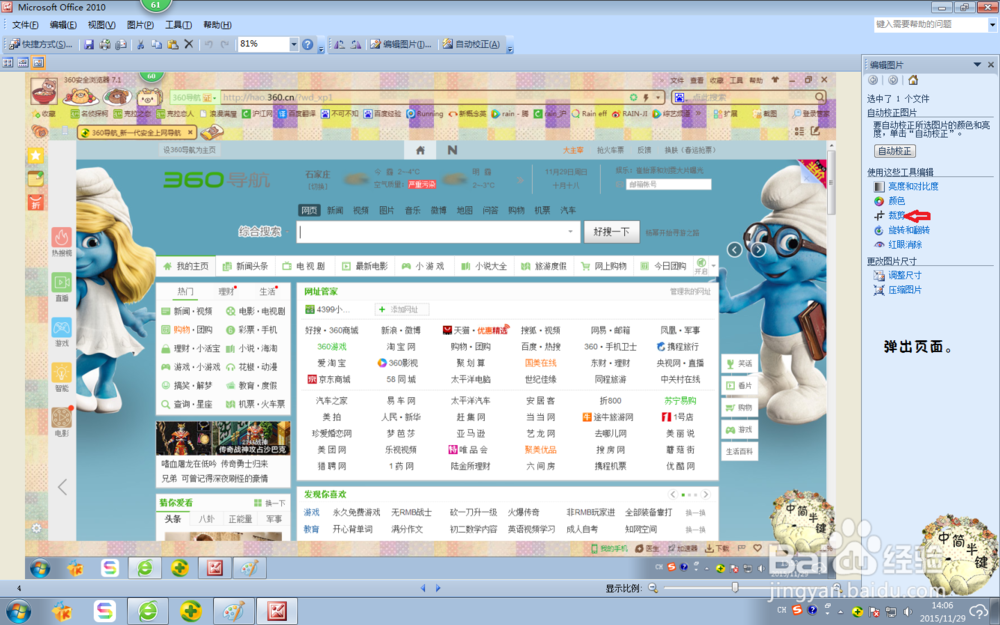
Task: Click the Print icon in toolbar
Action: (105, 44)
